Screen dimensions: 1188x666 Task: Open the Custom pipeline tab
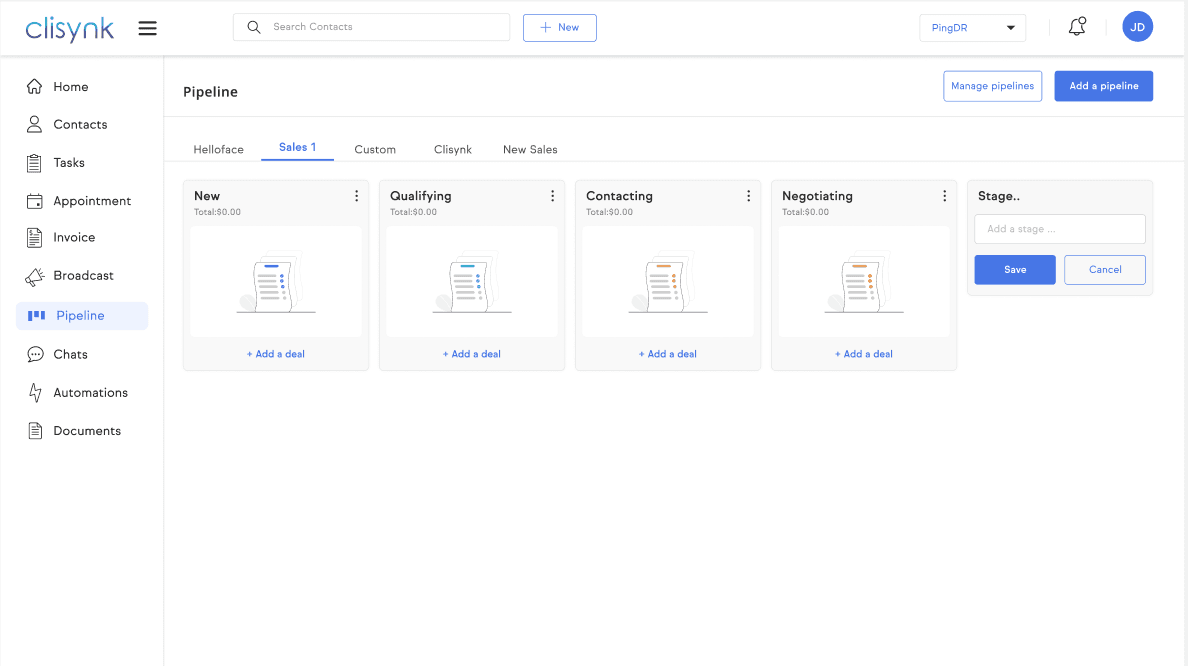(x=375, y=149)
